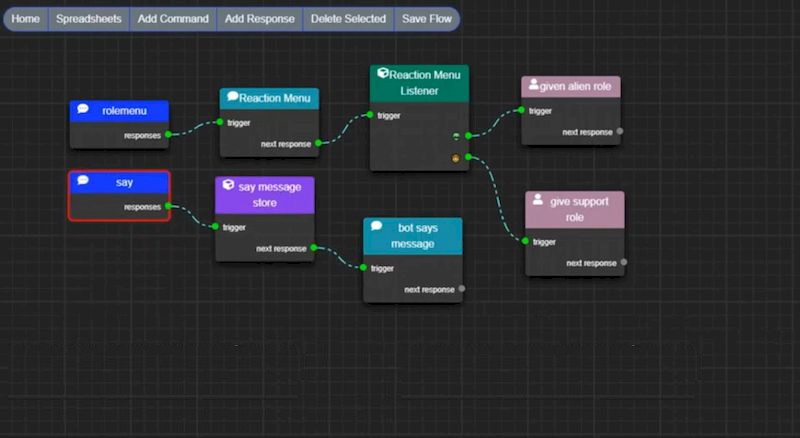Click next response port on give support role
This screenshot has width=800, height=438.
point(624,262)
